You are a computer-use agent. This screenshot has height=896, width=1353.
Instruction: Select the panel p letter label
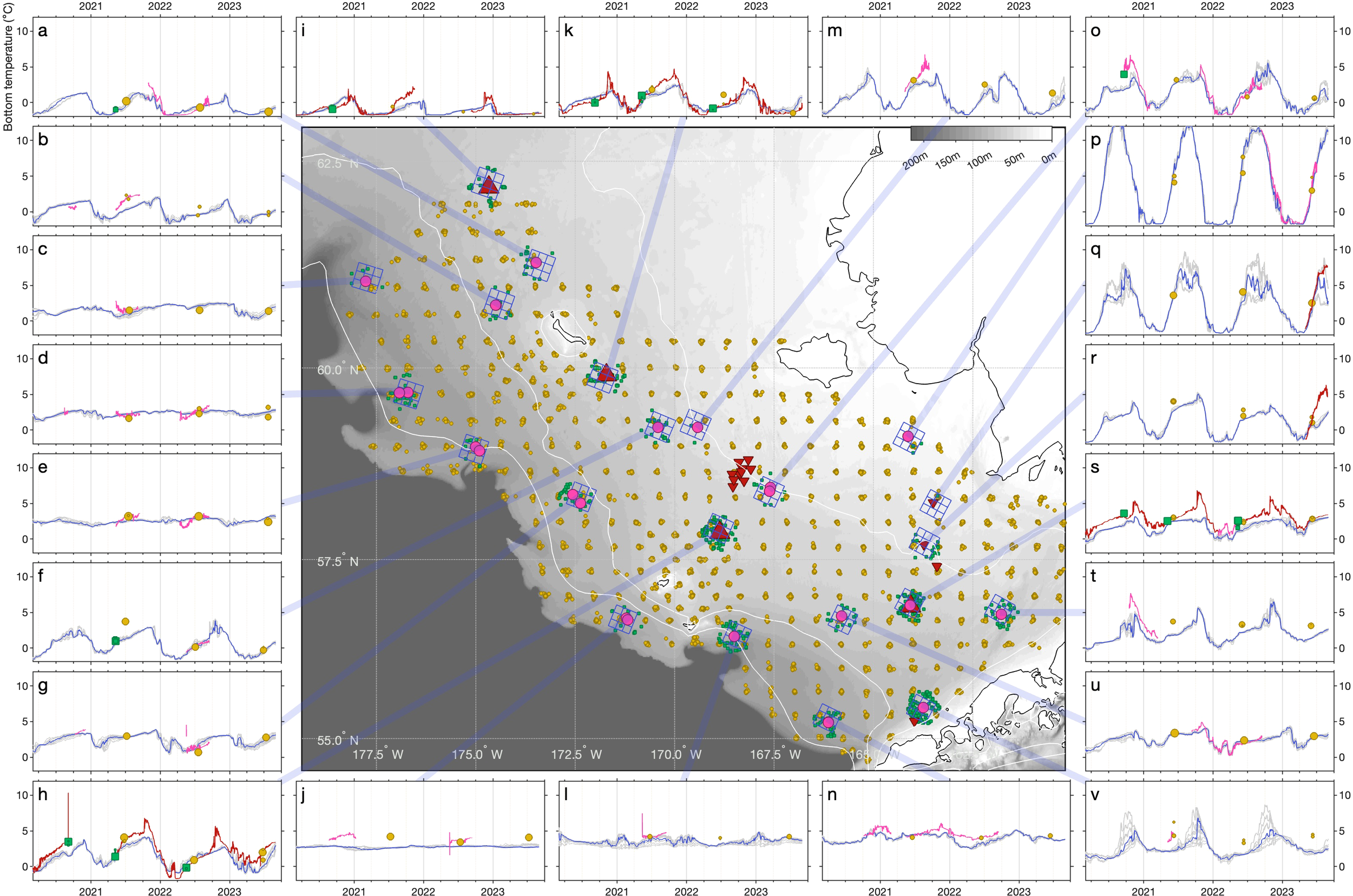(1095, 141)
